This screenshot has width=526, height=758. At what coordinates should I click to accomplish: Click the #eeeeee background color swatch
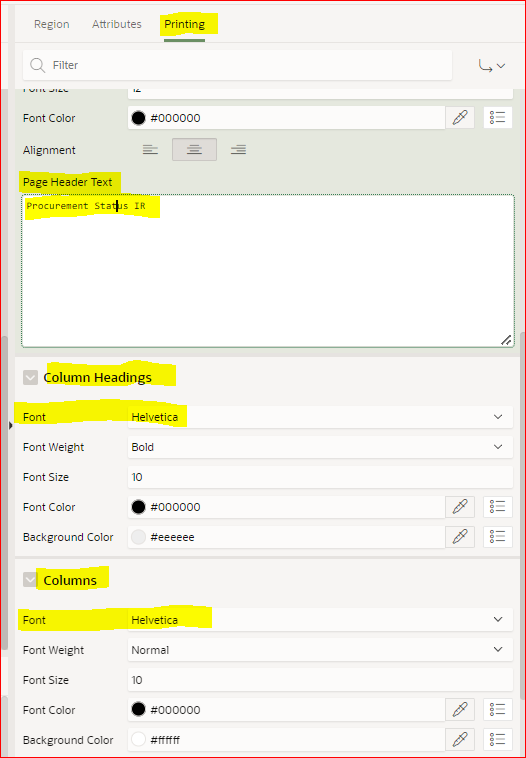(139, 537)
